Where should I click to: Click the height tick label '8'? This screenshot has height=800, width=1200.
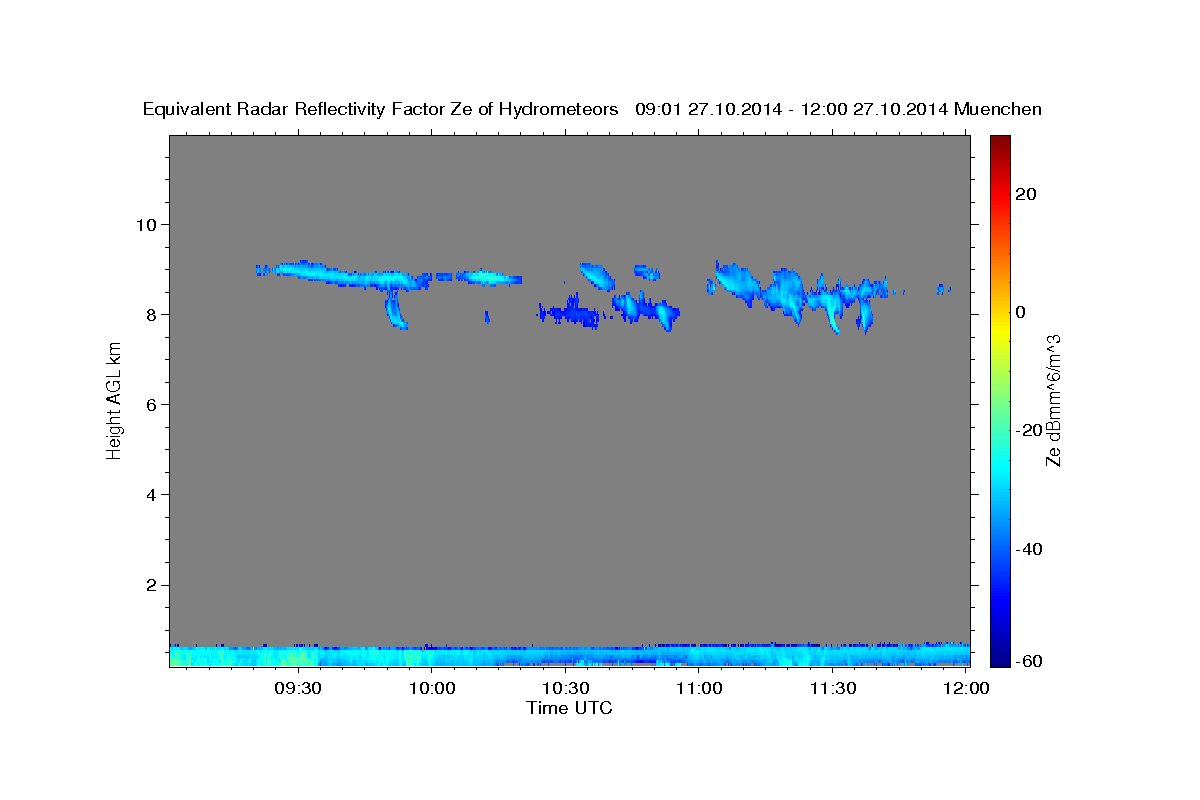[152, 314]
